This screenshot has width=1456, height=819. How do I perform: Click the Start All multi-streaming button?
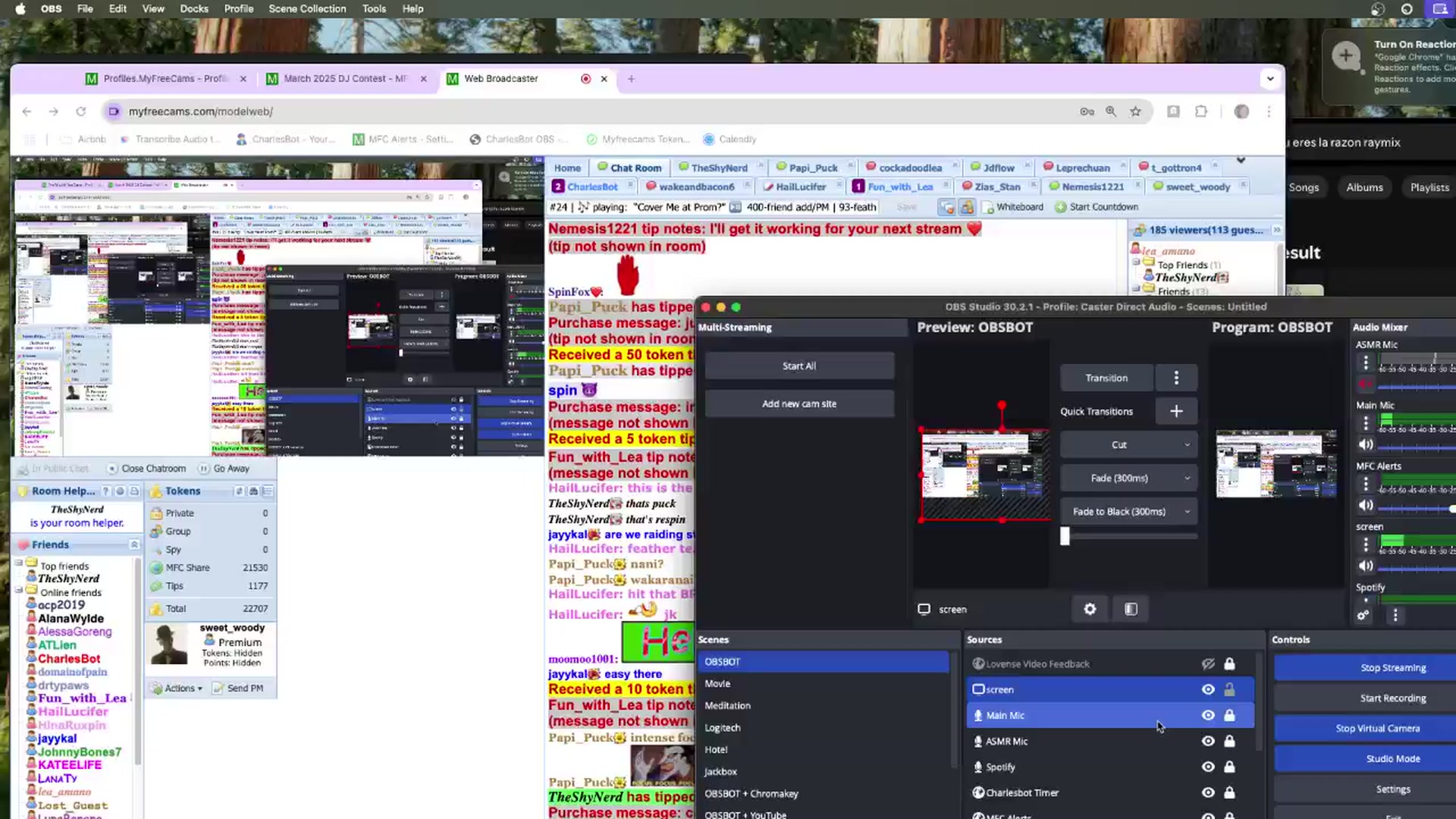coord(799,366)
